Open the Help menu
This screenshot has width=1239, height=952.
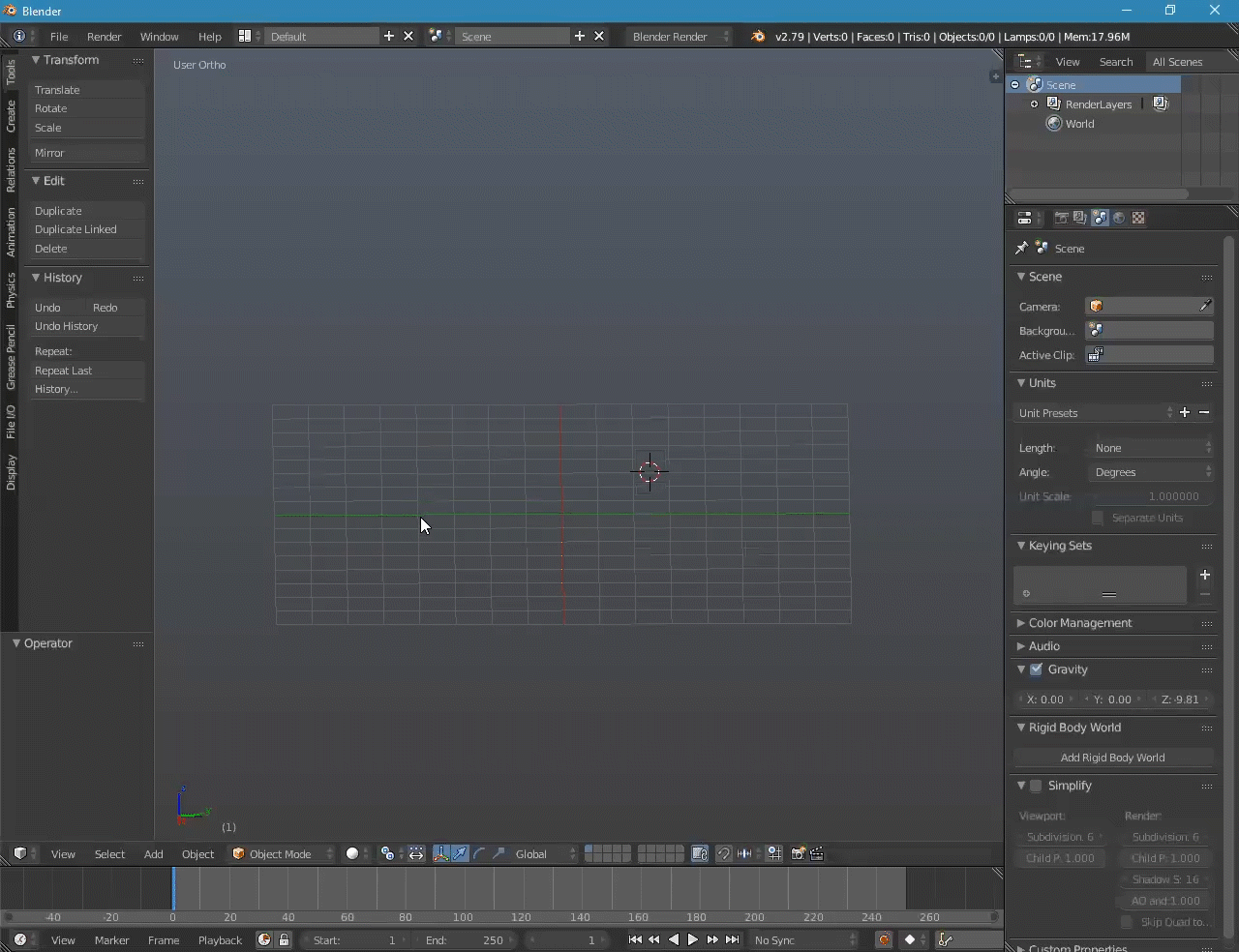pyautogui.click(x=210, y=36)
